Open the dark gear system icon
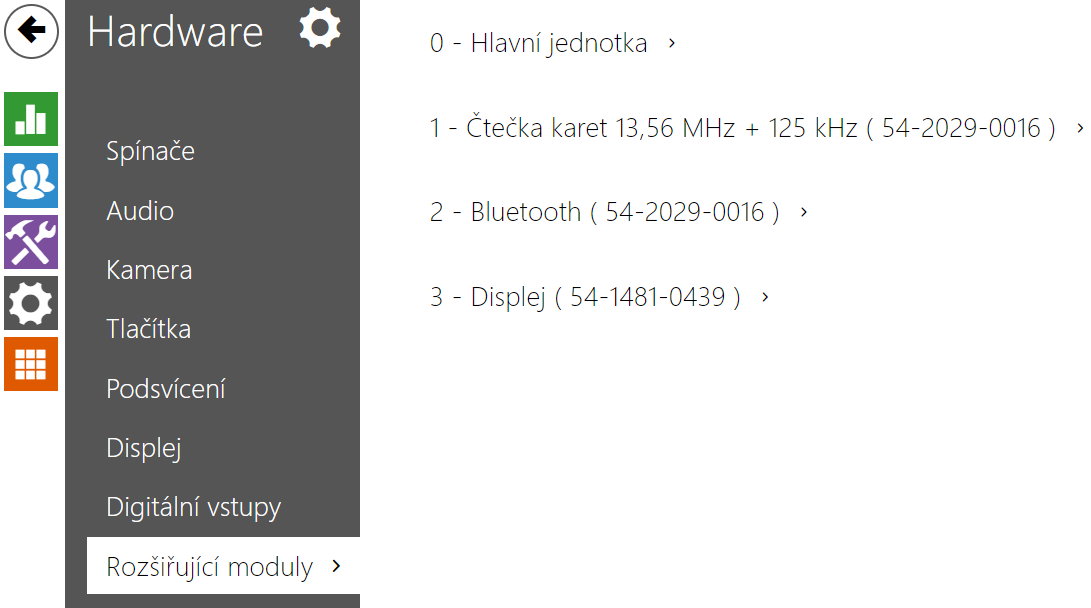Viewport: 1091px width, 608px height. [31, 303]
